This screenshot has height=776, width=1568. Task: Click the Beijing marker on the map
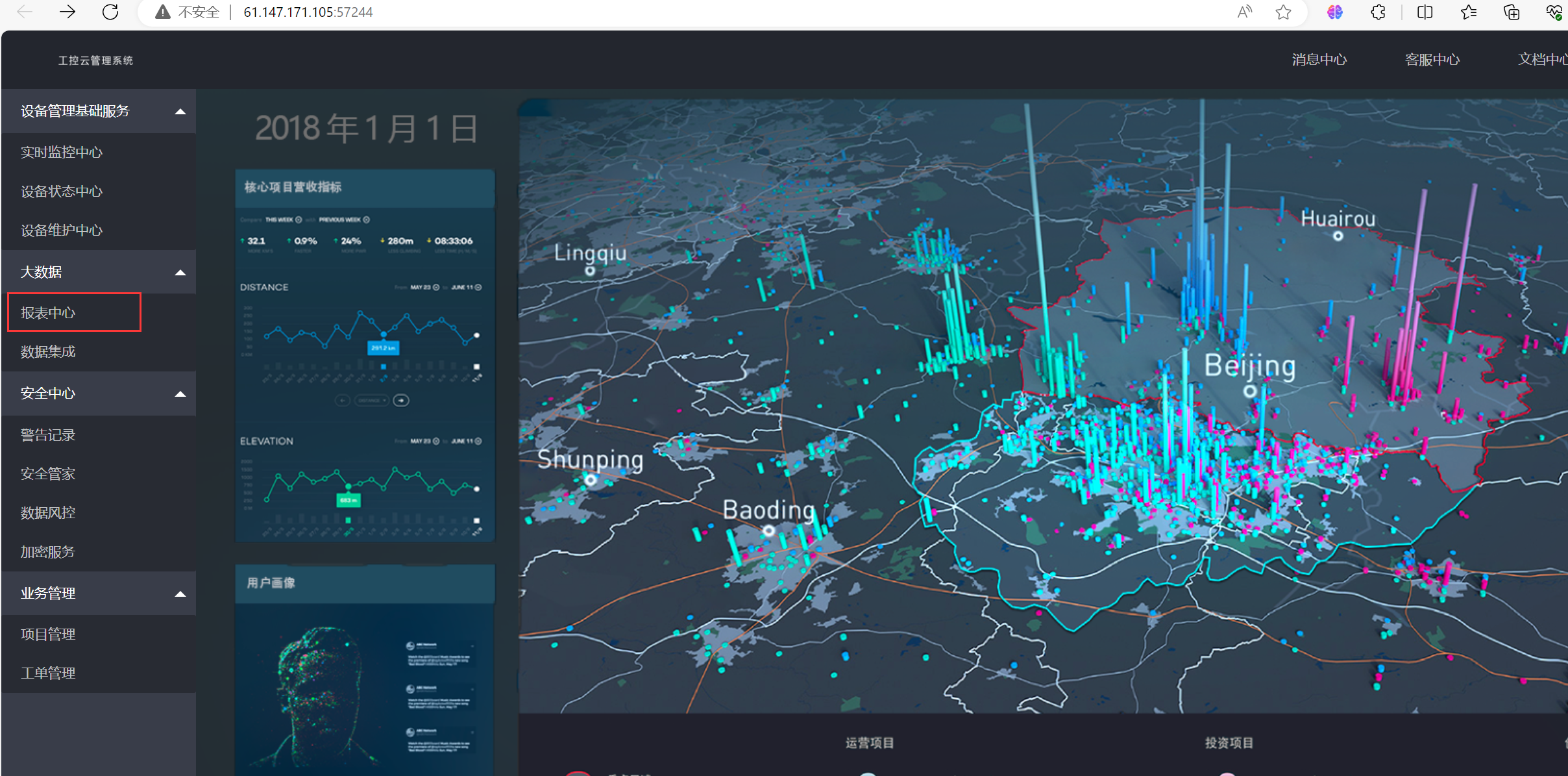1249,391
